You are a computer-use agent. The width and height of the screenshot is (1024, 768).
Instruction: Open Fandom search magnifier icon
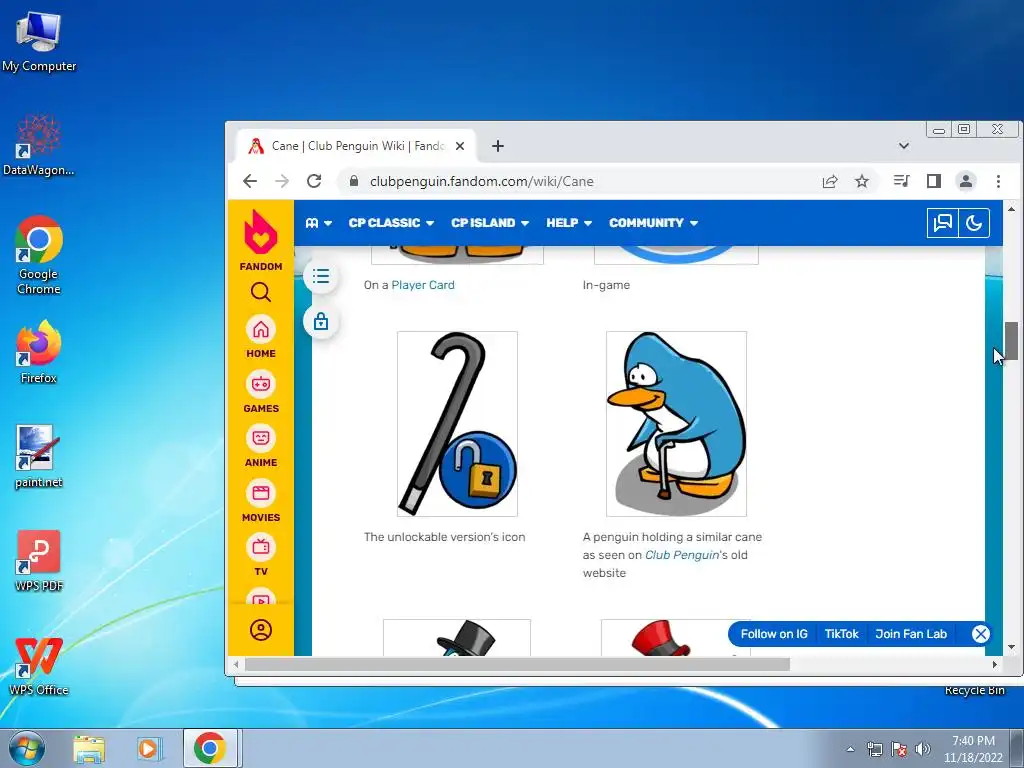tap(261, 292)
